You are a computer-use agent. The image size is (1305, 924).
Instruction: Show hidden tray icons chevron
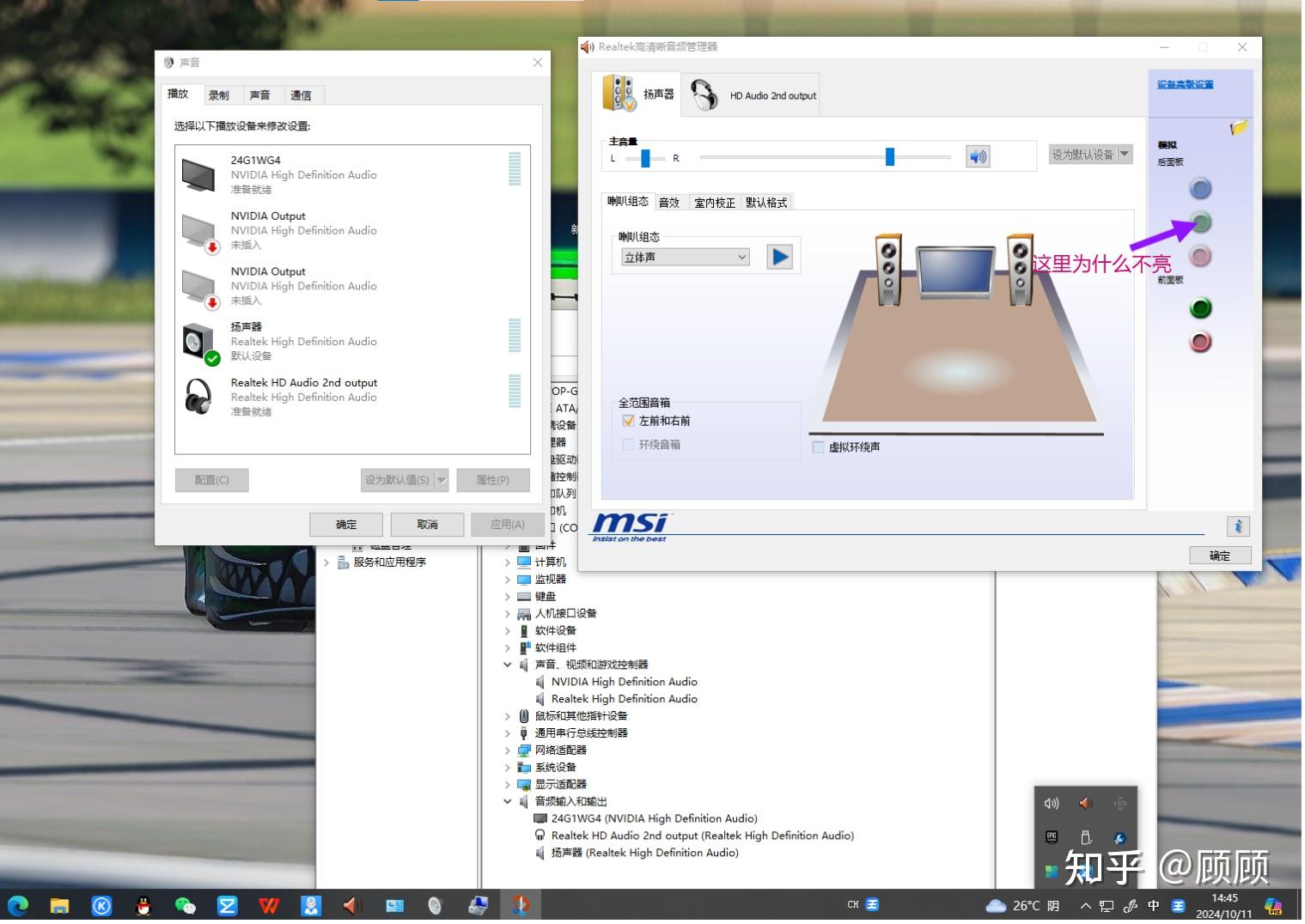[x=1086, y=906]
